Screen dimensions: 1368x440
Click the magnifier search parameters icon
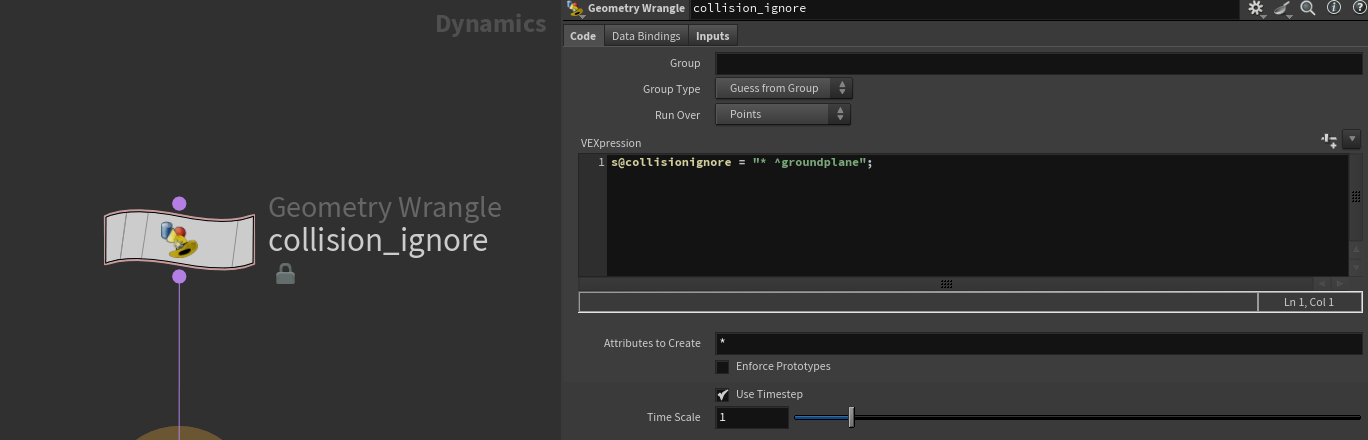coord(1308,8)
